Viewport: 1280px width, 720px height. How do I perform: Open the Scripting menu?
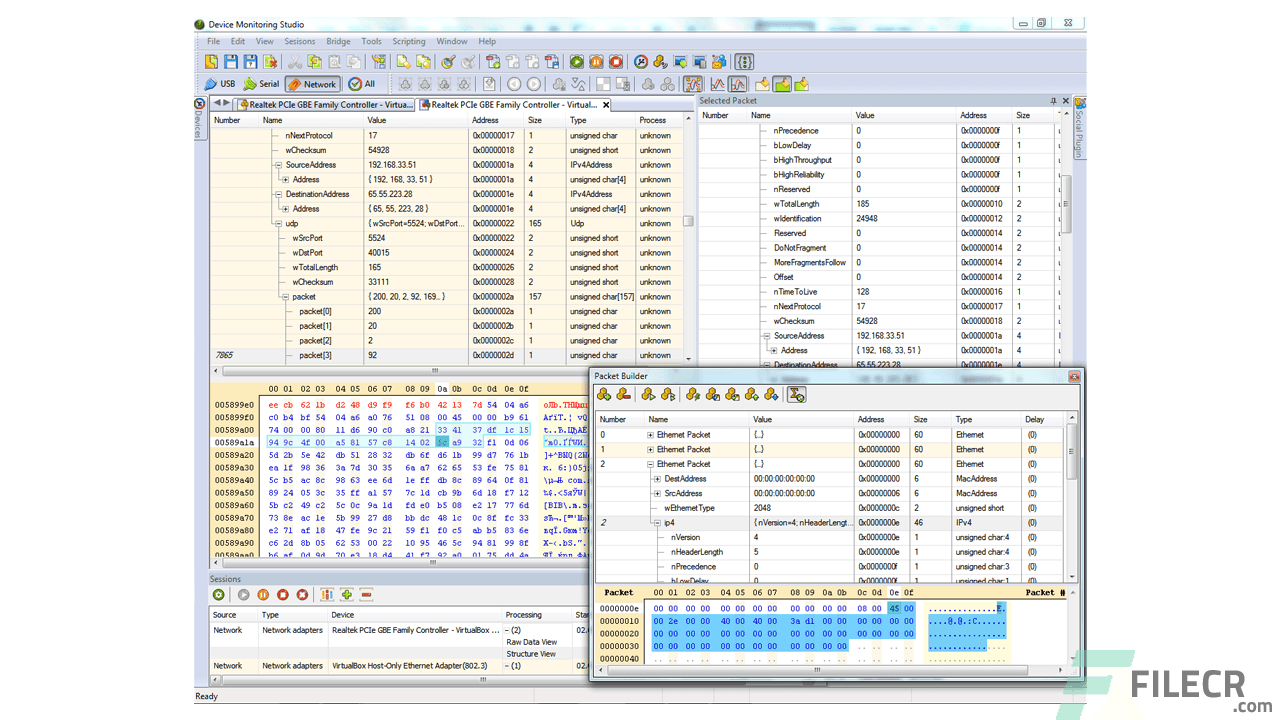409,41
